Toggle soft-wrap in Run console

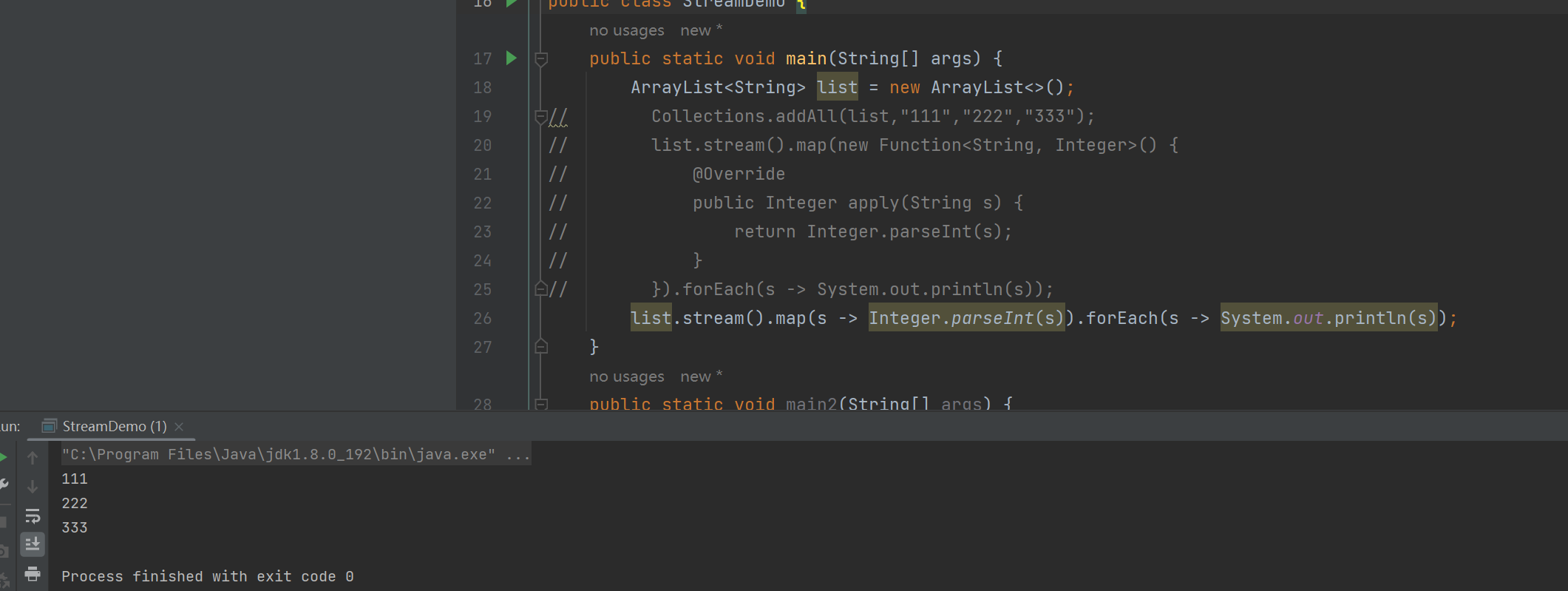coord(33,516)
